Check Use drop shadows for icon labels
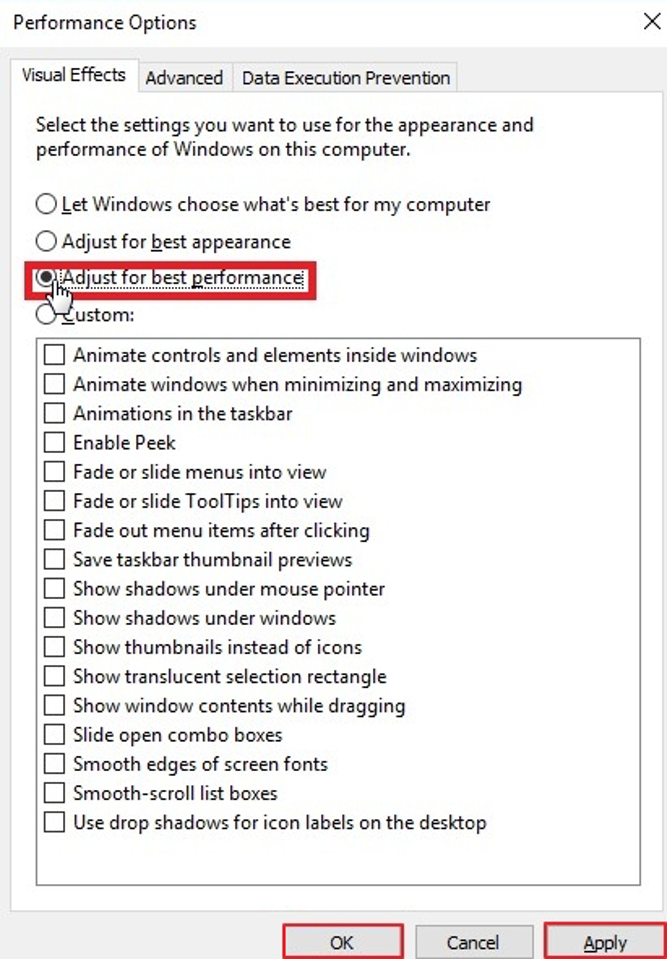 [x=55, y=823]
